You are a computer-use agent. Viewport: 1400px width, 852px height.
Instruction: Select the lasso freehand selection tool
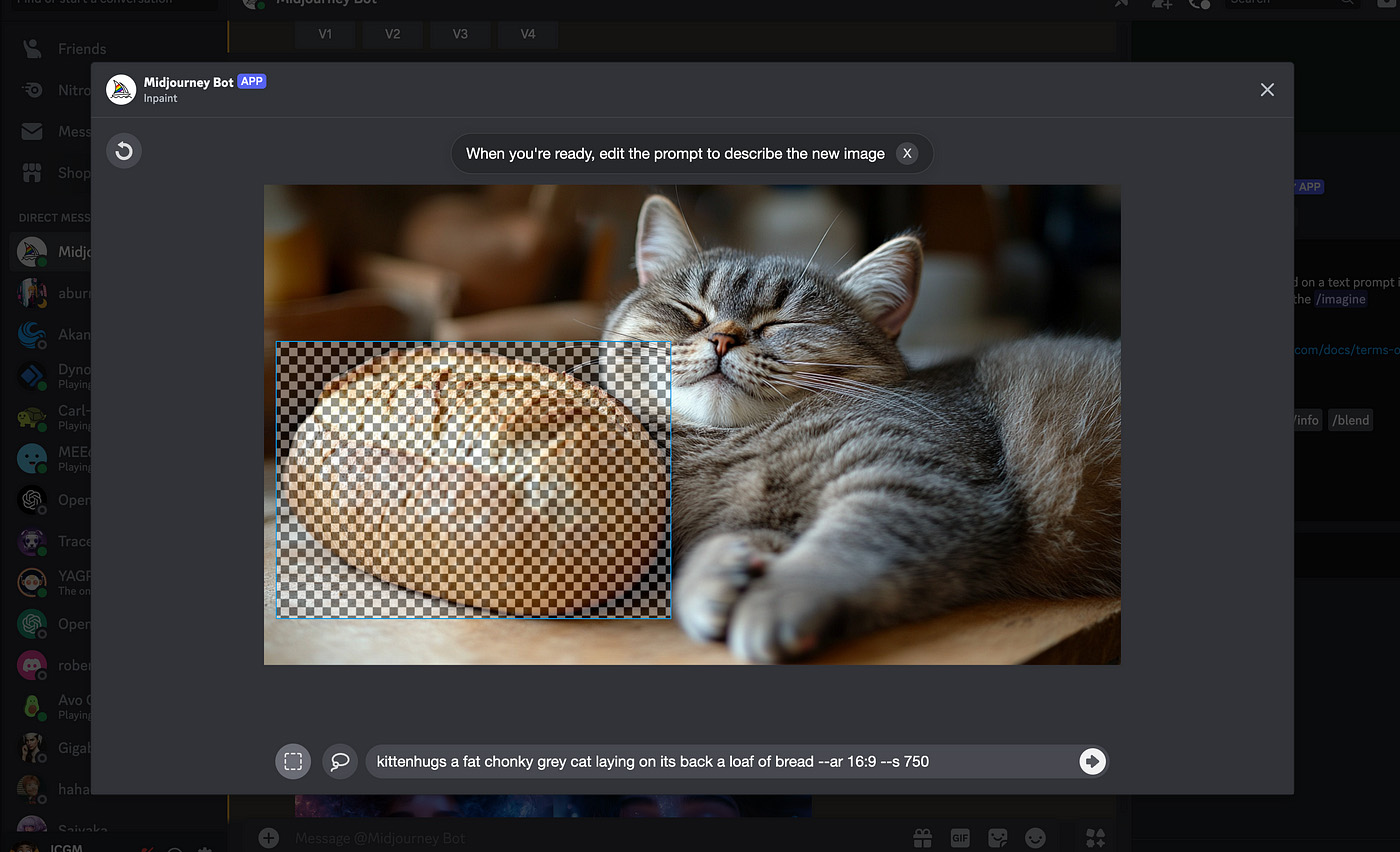tap(340, 761)
